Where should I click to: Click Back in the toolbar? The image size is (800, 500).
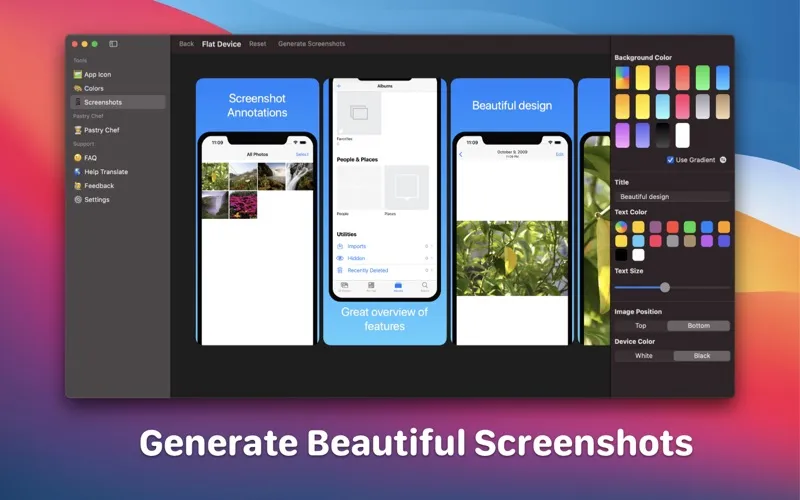(186, 44)
